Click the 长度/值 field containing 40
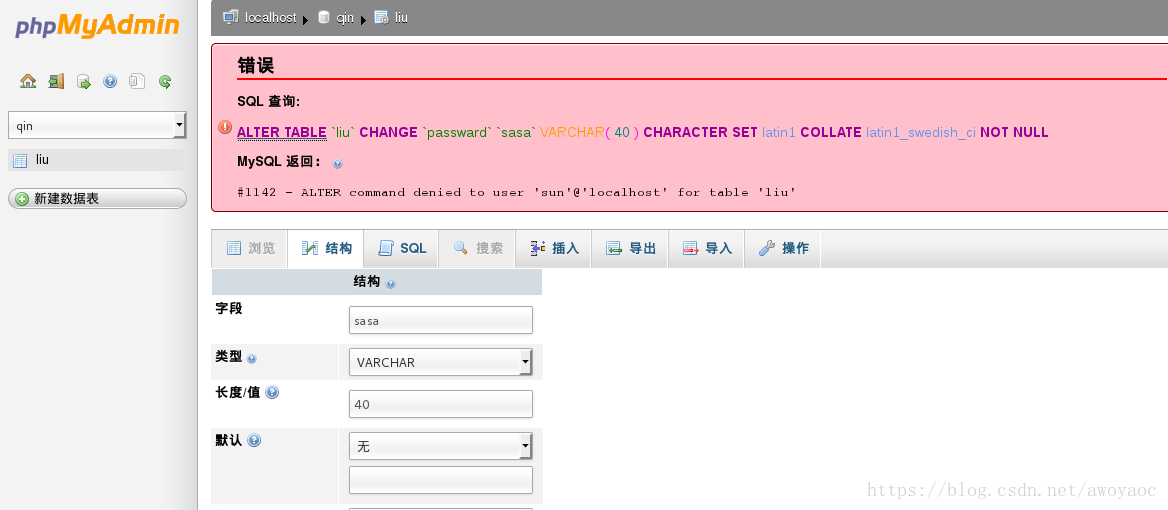Screen dimensions: 1168x510 [x=440, y=404]
